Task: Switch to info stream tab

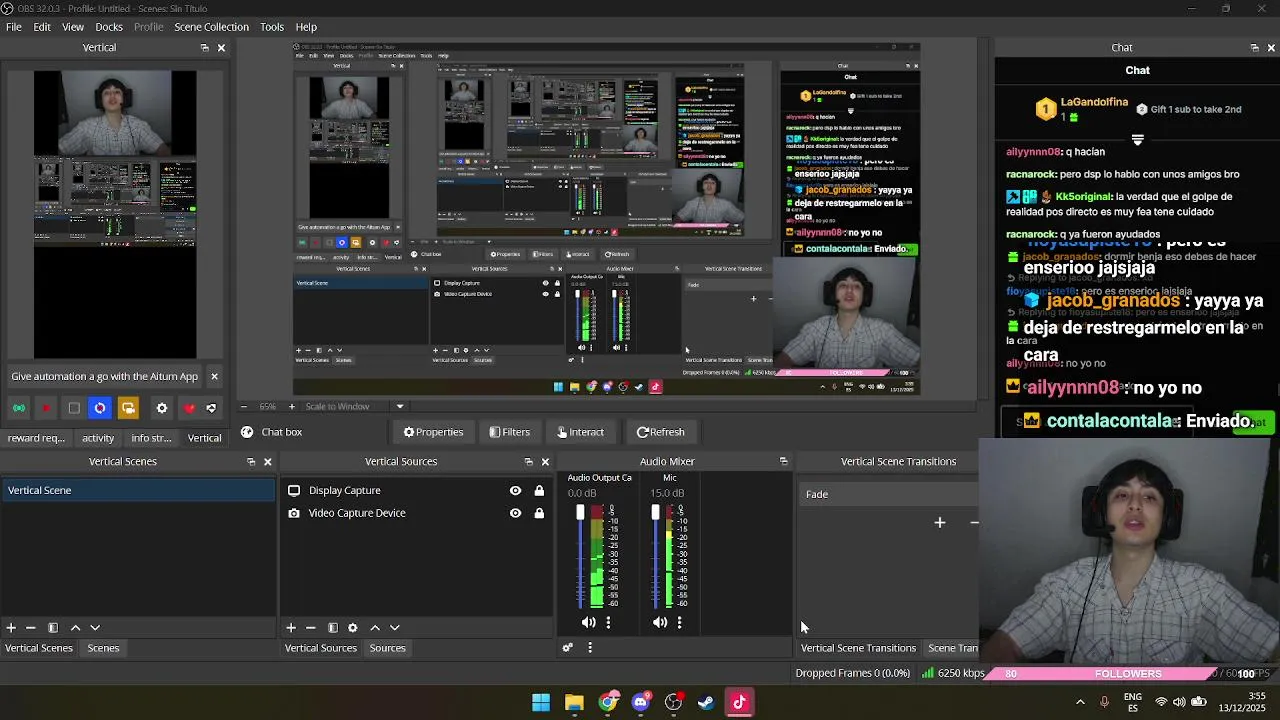Action: pos(151,438)
